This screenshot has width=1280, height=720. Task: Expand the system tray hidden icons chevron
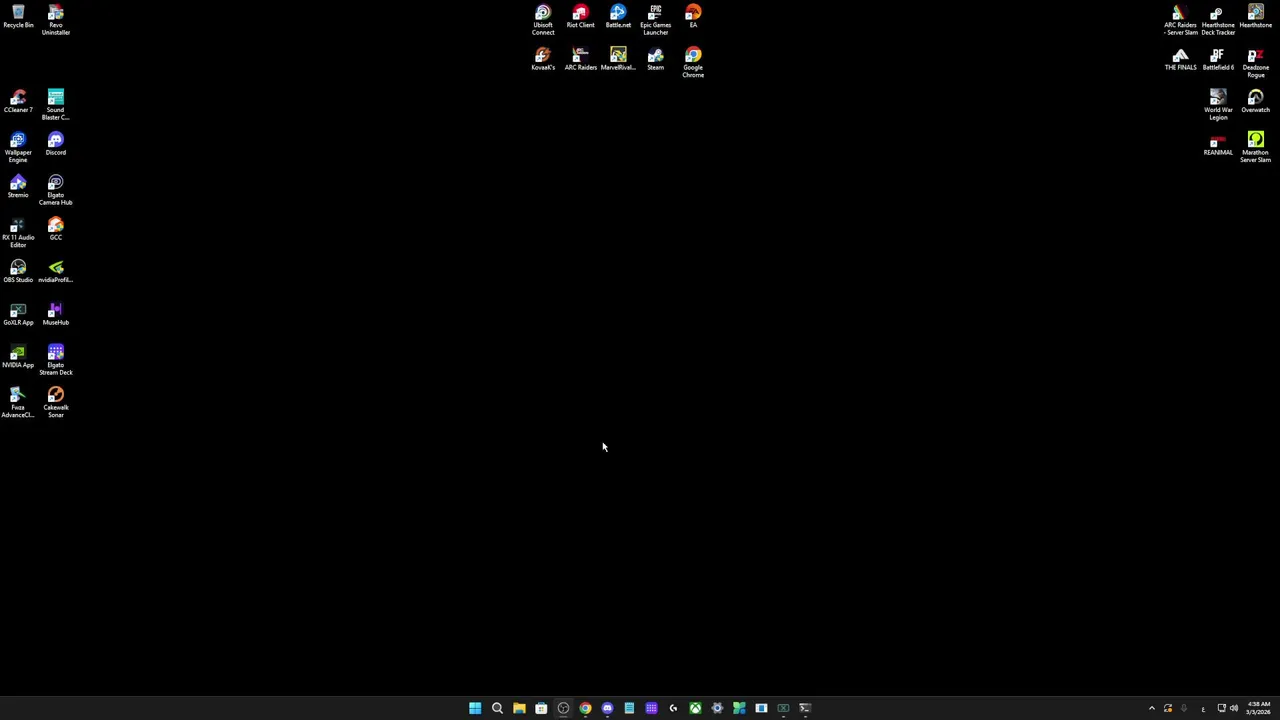click(x=1151, y=708)
